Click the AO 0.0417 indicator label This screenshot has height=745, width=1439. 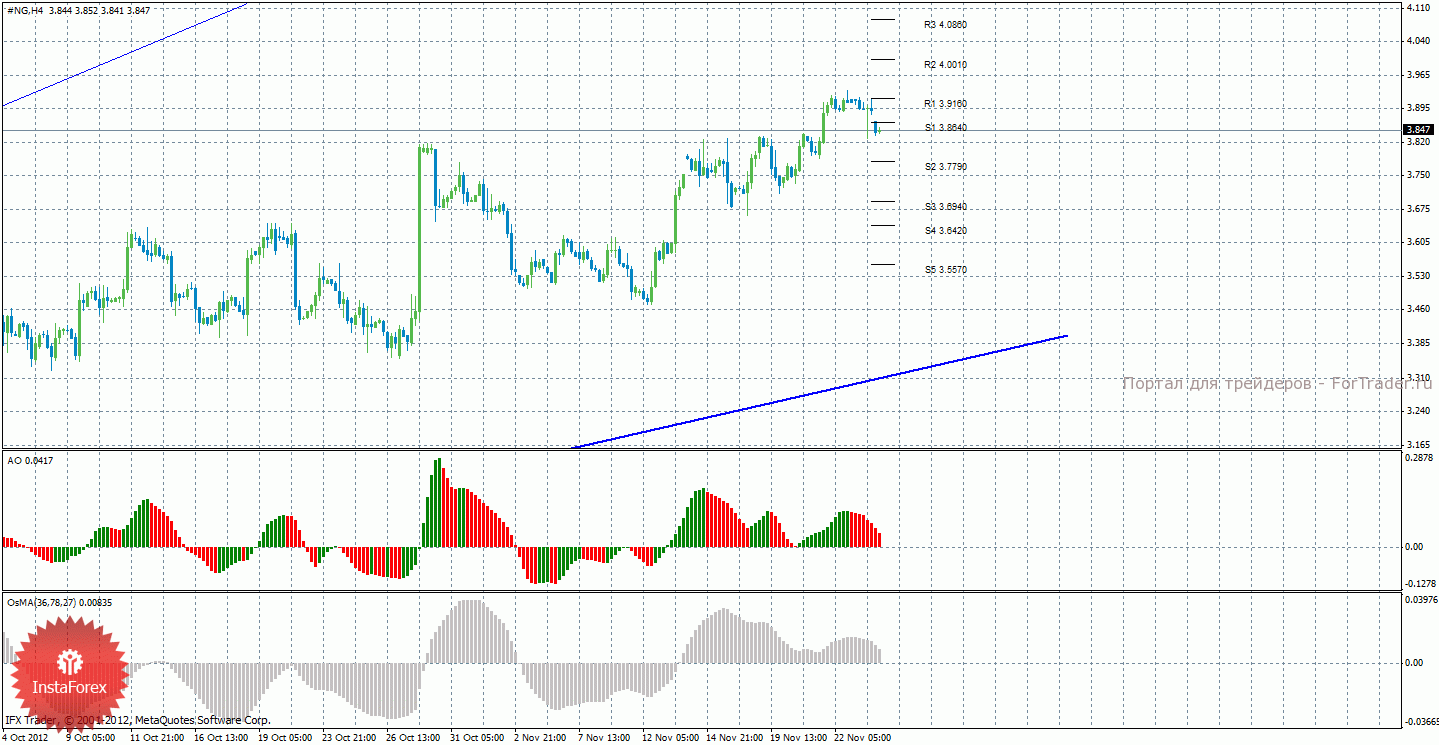31,460
